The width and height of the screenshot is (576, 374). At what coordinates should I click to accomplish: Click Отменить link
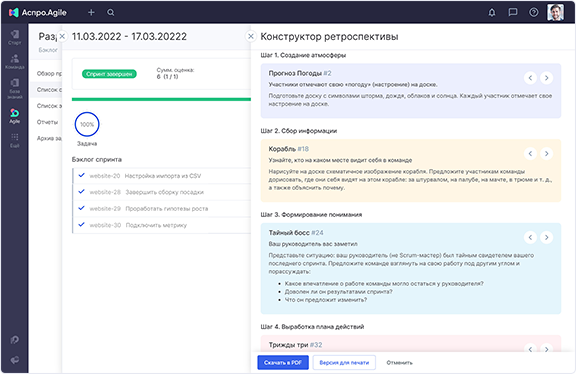pos(399,363)
